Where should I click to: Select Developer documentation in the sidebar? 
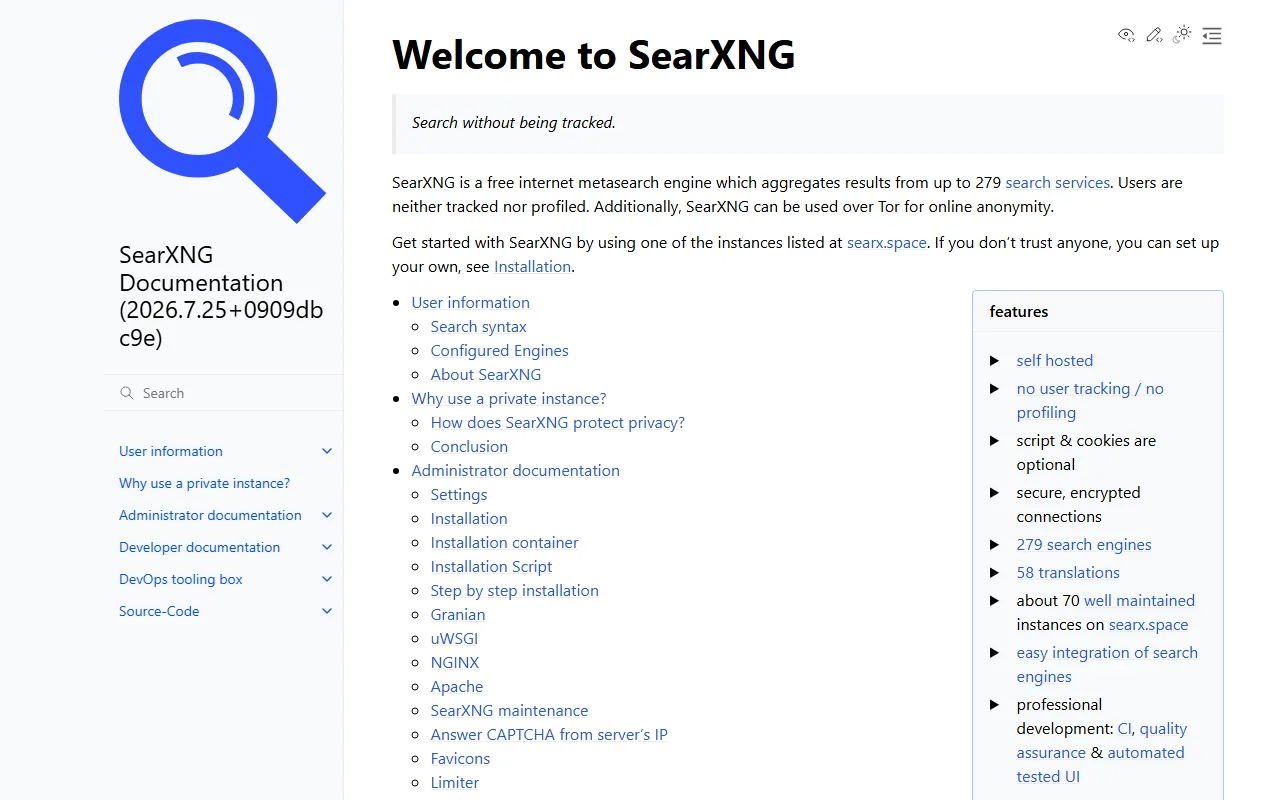(199, 547)
